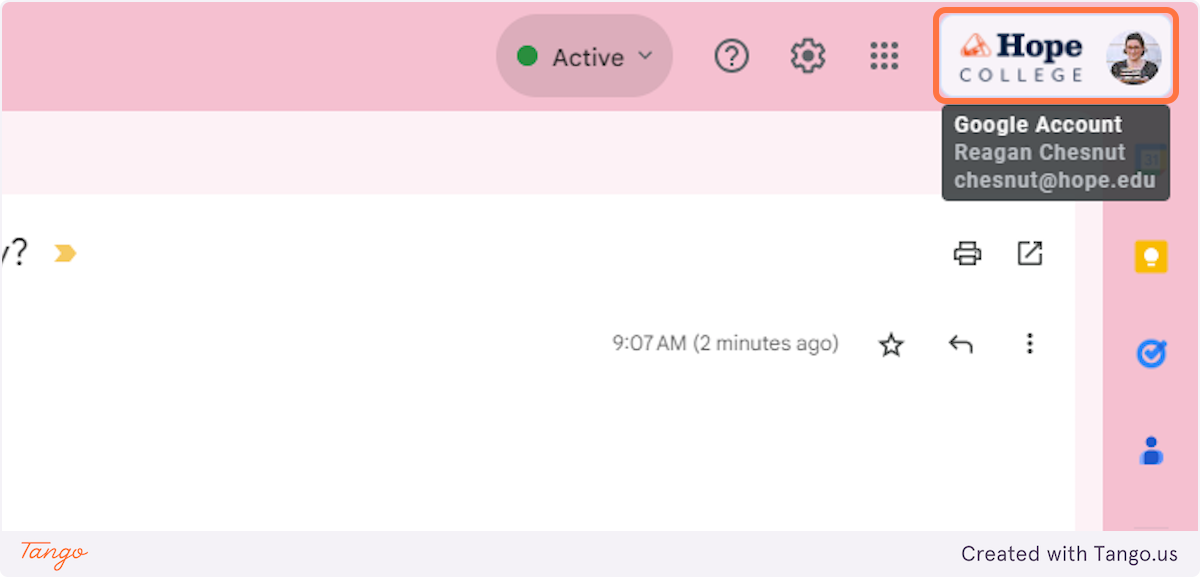Click the Created with Tango.us link
The image size is (1200, 577).
pos(1069,554)
